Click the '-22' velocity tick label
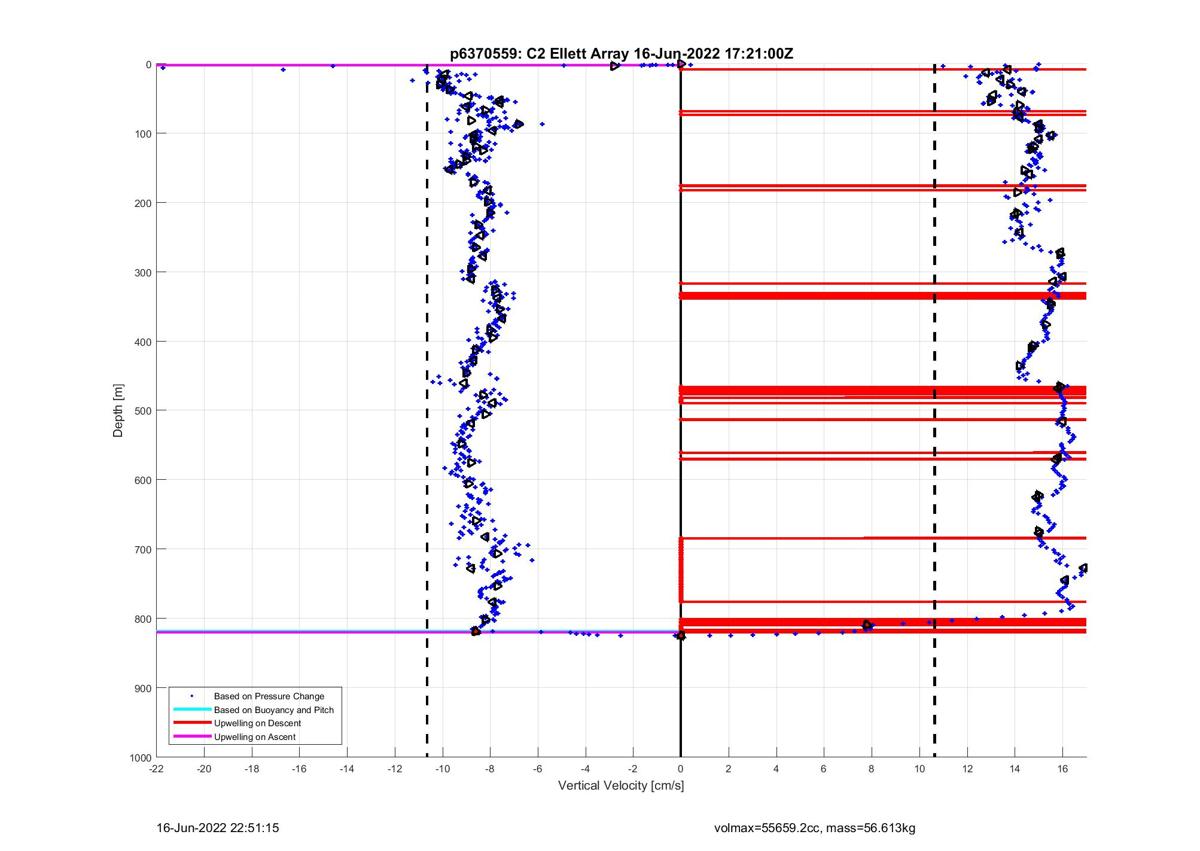The width and height of the screenshot is (1200, 851). click(157, 769)
